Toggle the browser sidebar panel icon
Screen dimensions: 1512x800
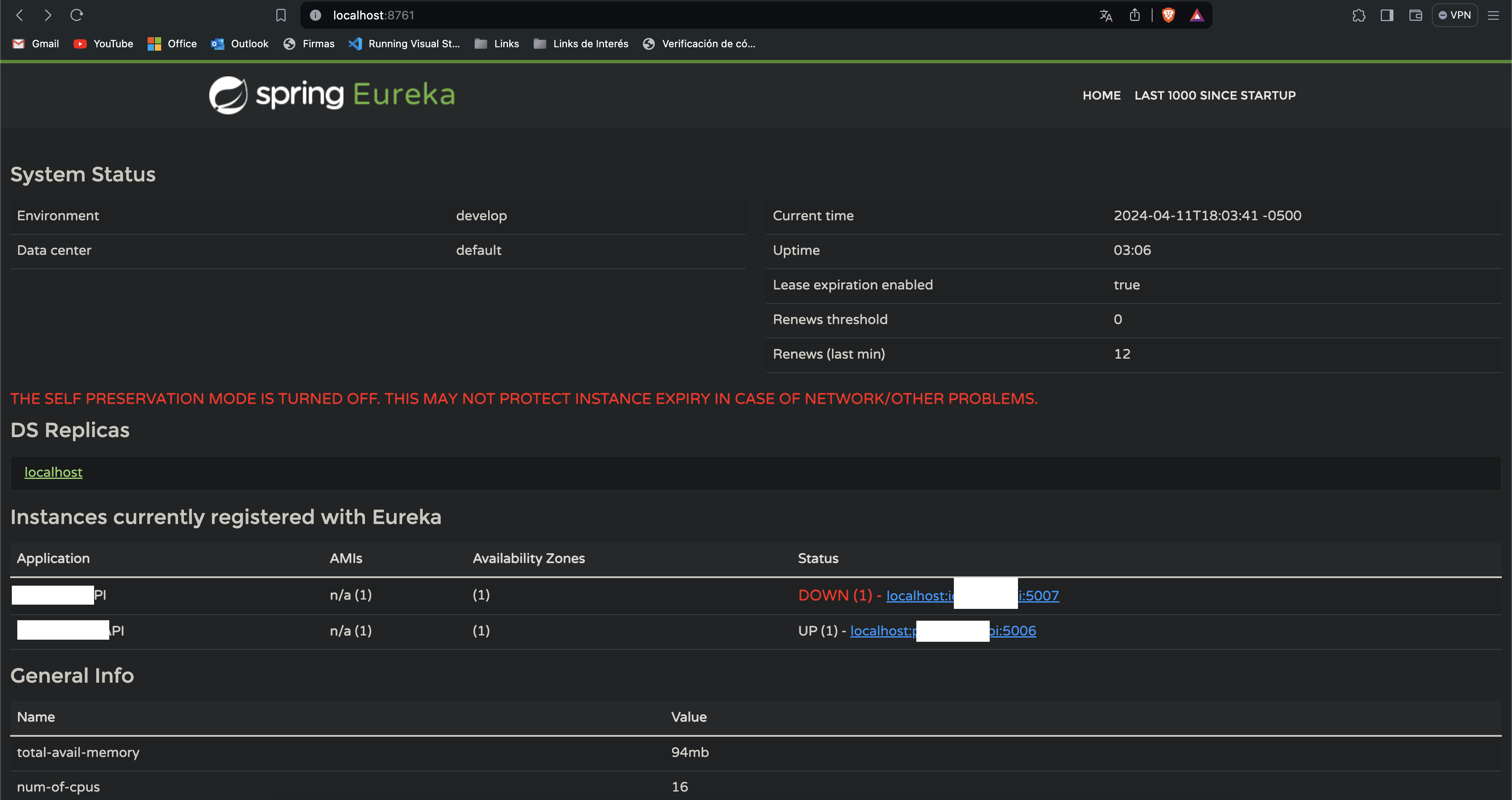1387,15
